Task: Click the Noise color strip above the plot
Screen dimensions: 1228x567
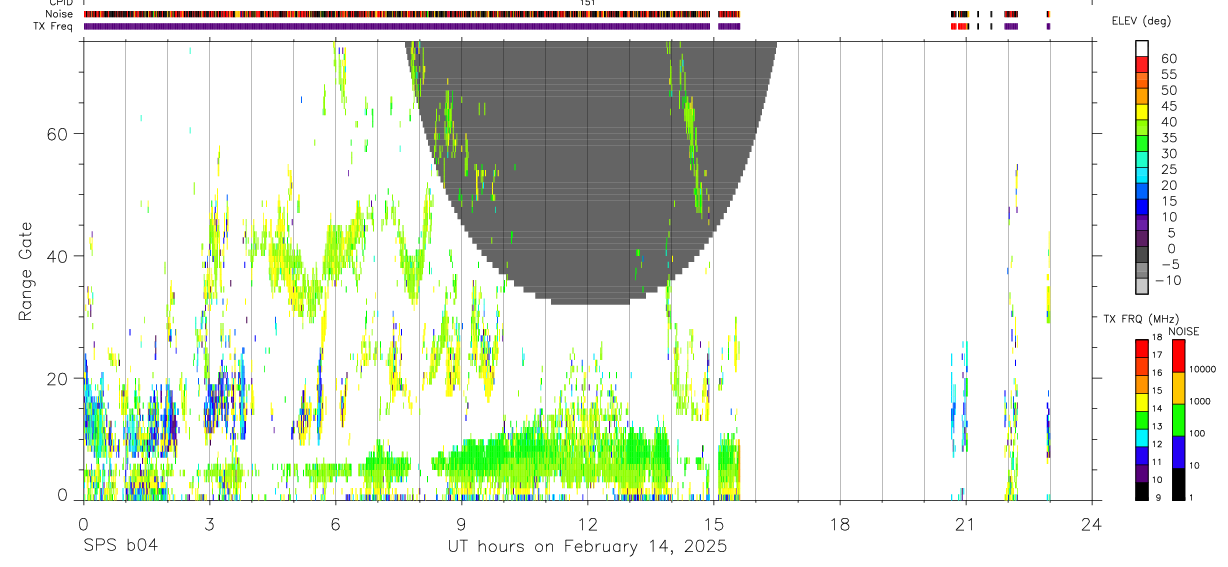Action: (x=396, y=14)
